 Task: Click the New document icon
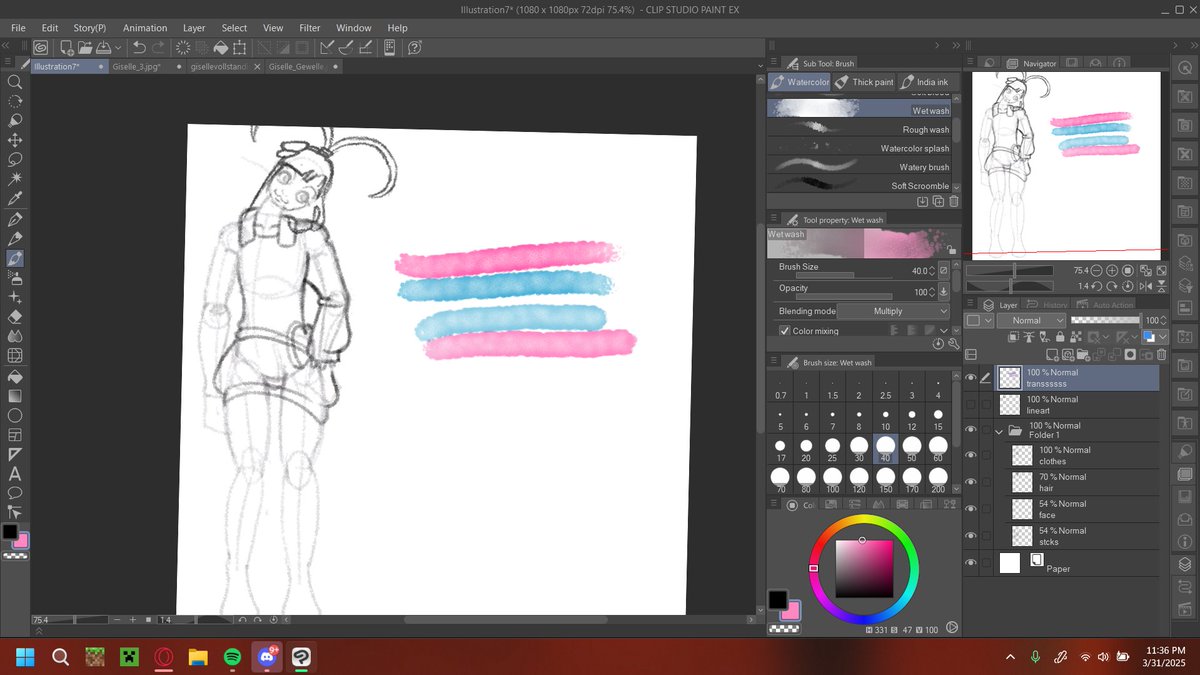[x=66, y=47]
